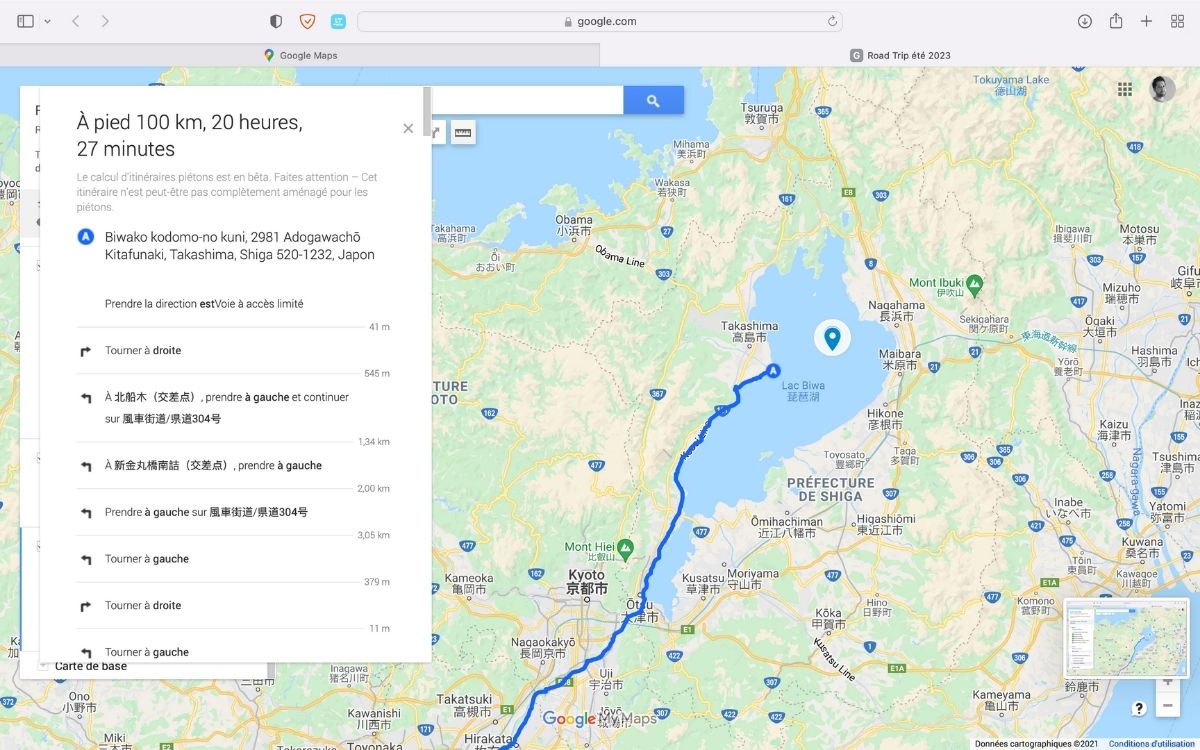
Task: Focus the google.com address bar
Action: [600, 21]
